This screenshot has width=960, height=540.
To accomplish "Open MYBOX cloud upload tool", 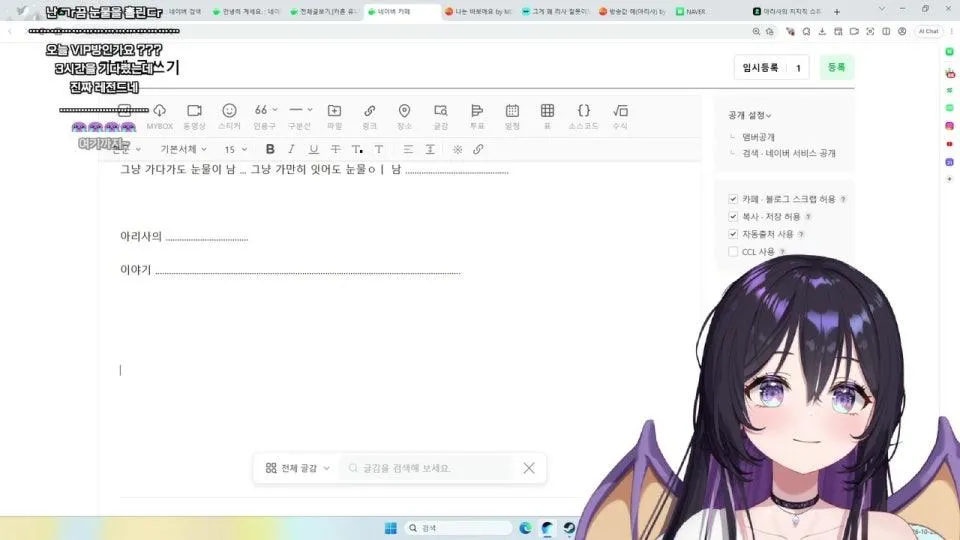I will [160, 116].
